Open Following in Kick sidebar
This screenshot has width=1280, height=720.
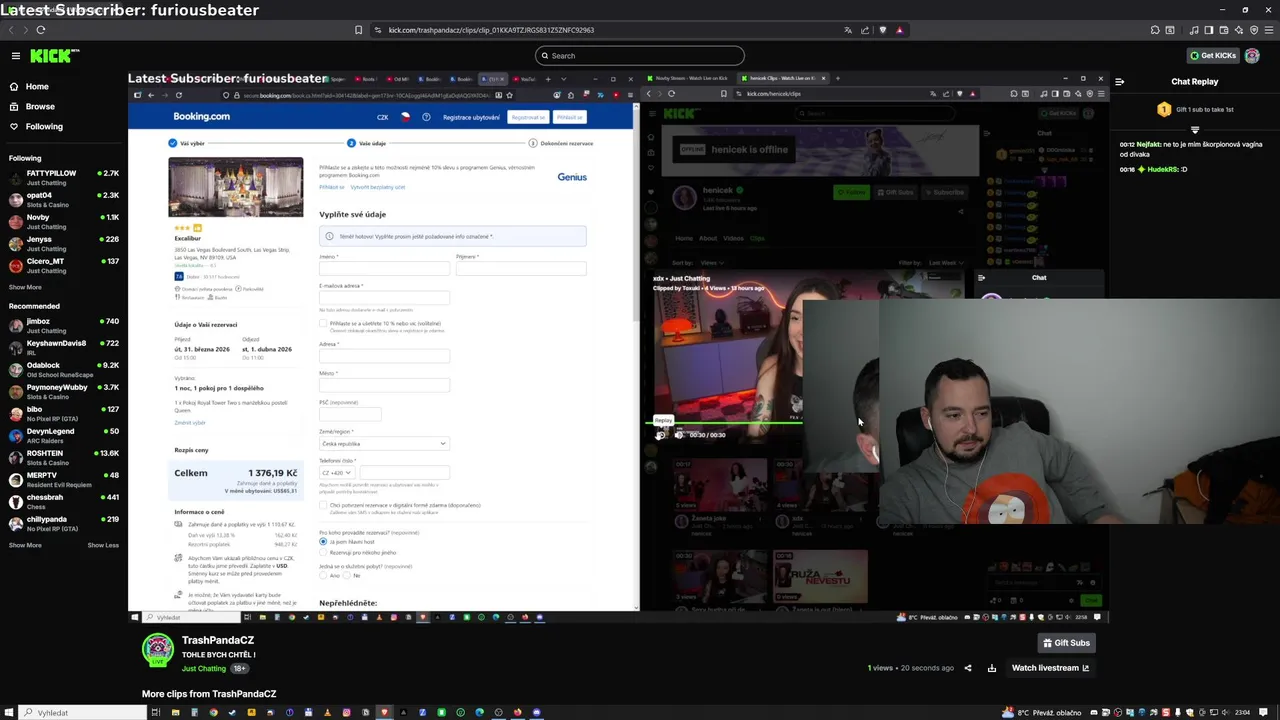point(44,127)
